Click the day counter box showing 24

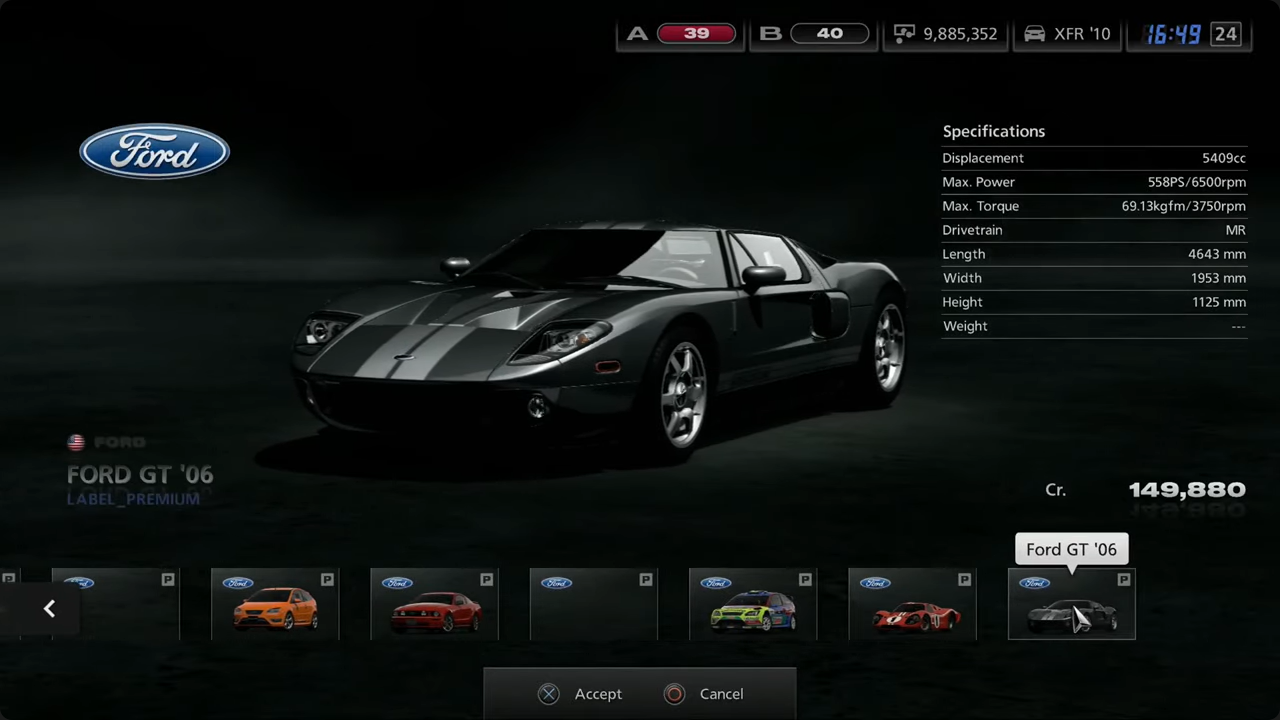(1226, 34)
